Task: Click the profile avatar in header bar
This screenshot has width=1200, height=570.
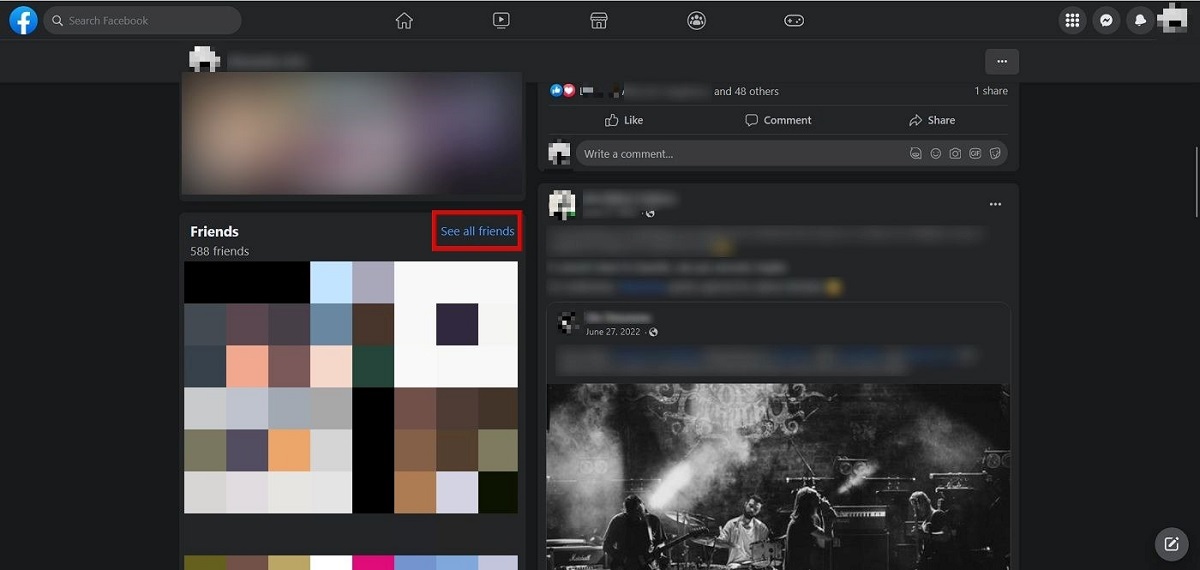Action: (x=205, y=59)
